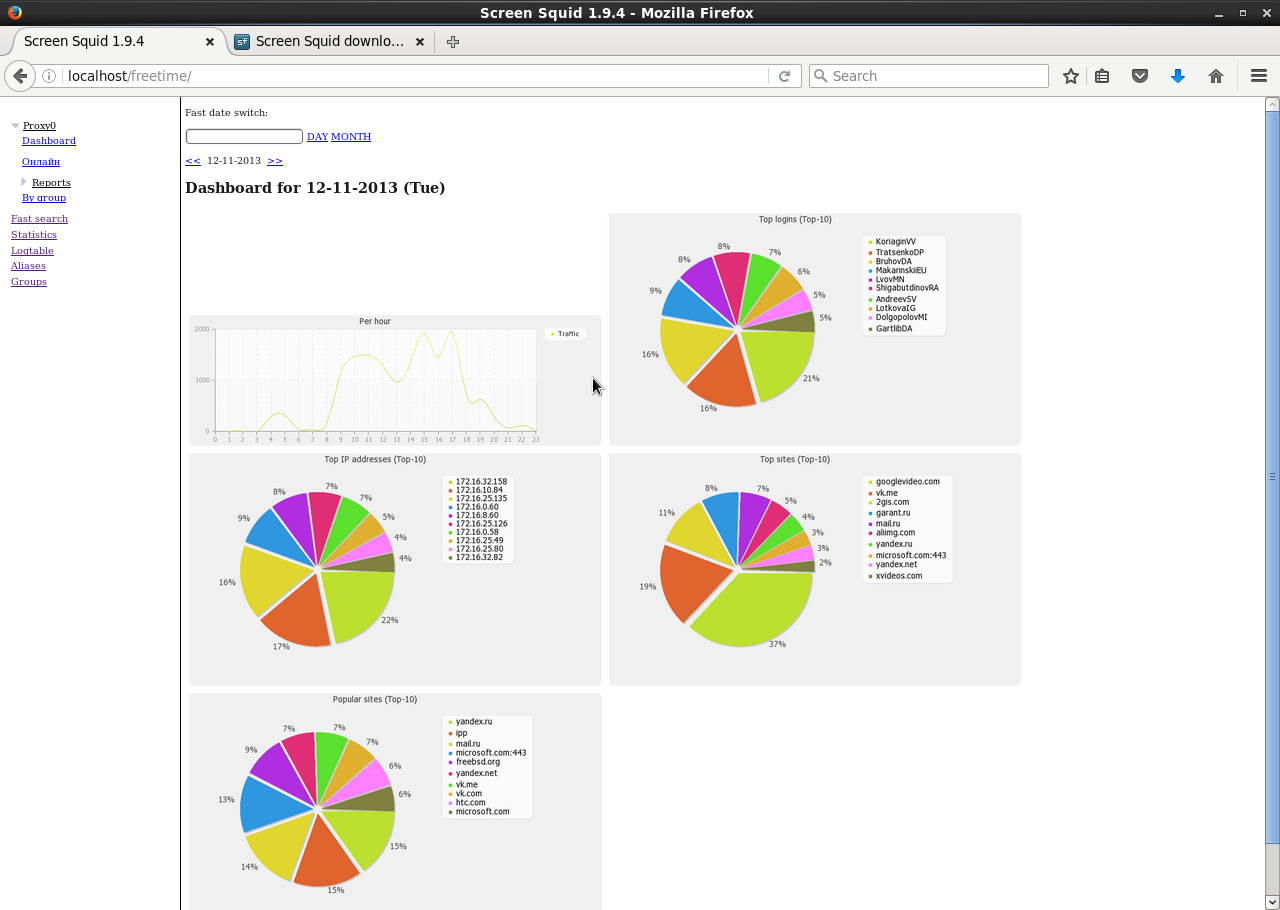
Task: Navigate back with the browser back arrow
Action: [x=20, y=75]
